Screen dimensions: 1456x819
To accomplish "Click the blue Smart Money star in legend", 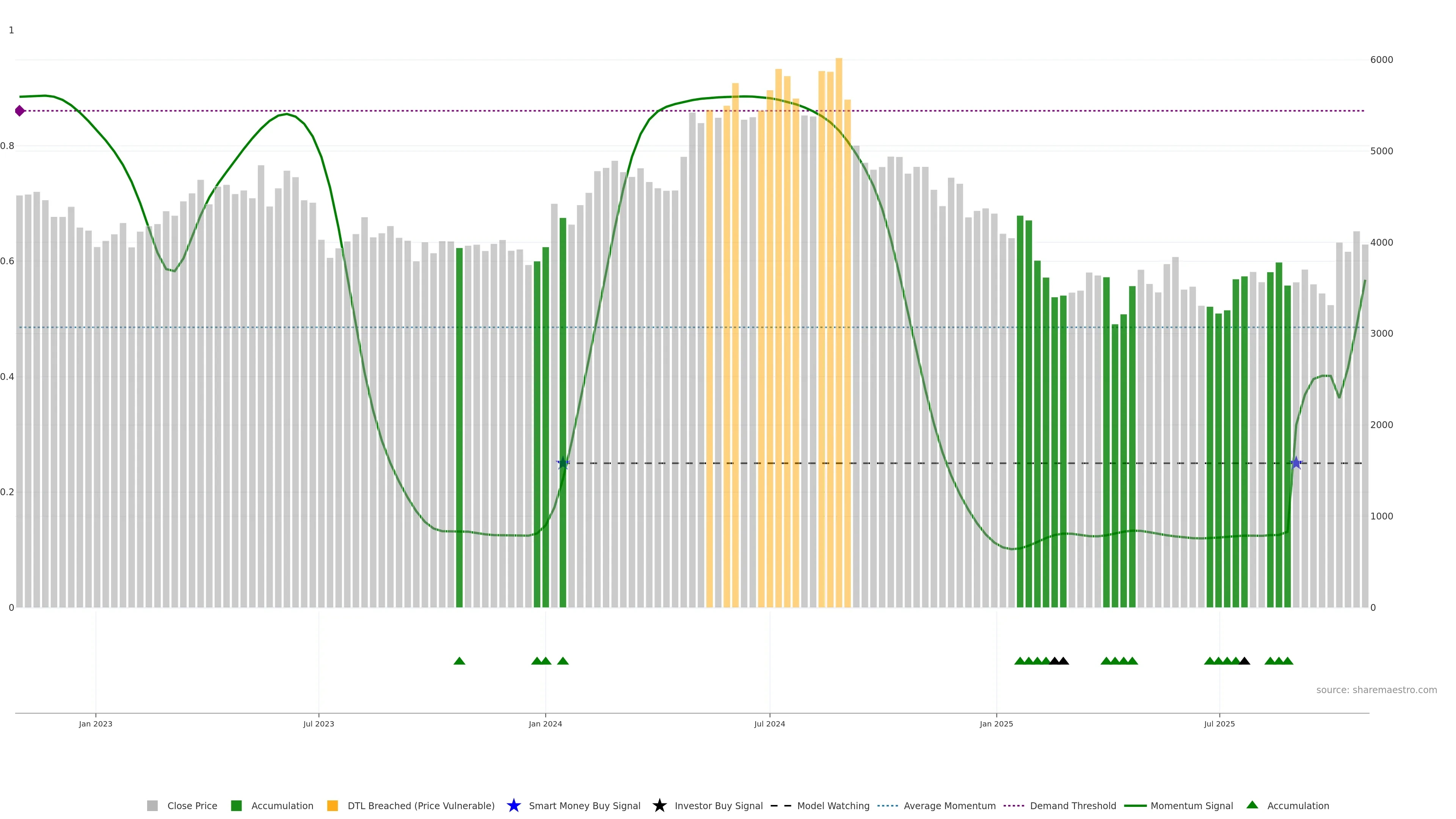I will point(513,805).
